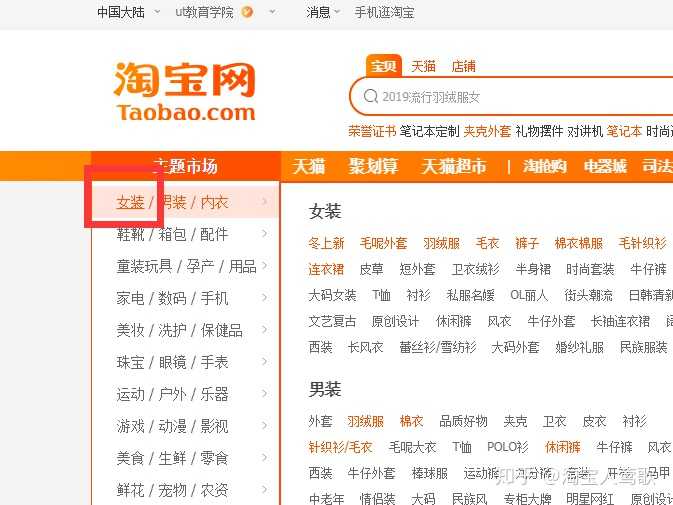The image size is (673, 505).
Task: Expand arrow on 童装玩具 / 孕产 / 用品 row
Action: (264, 265)
